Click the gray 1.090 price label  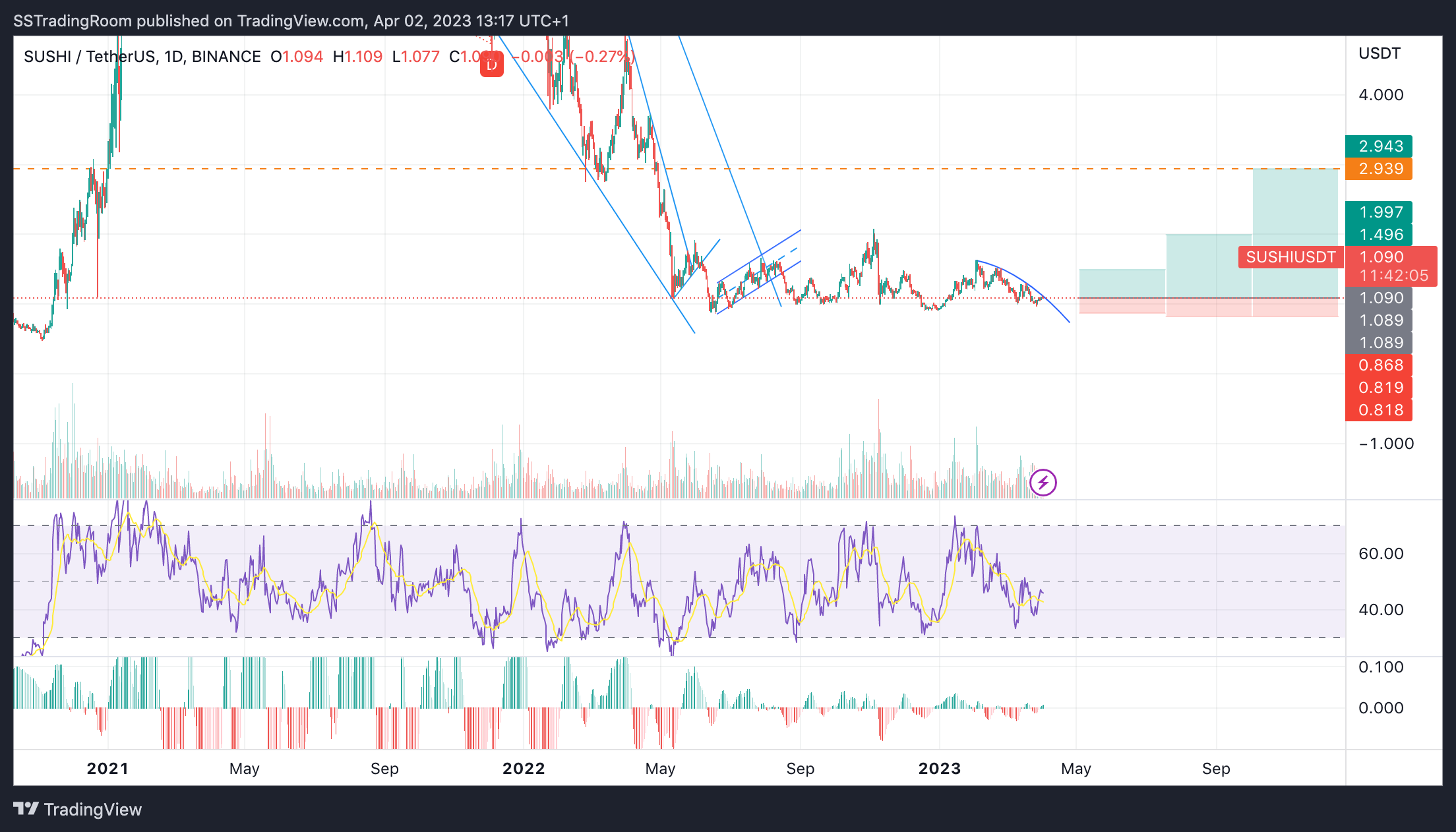click(1379, 298)
